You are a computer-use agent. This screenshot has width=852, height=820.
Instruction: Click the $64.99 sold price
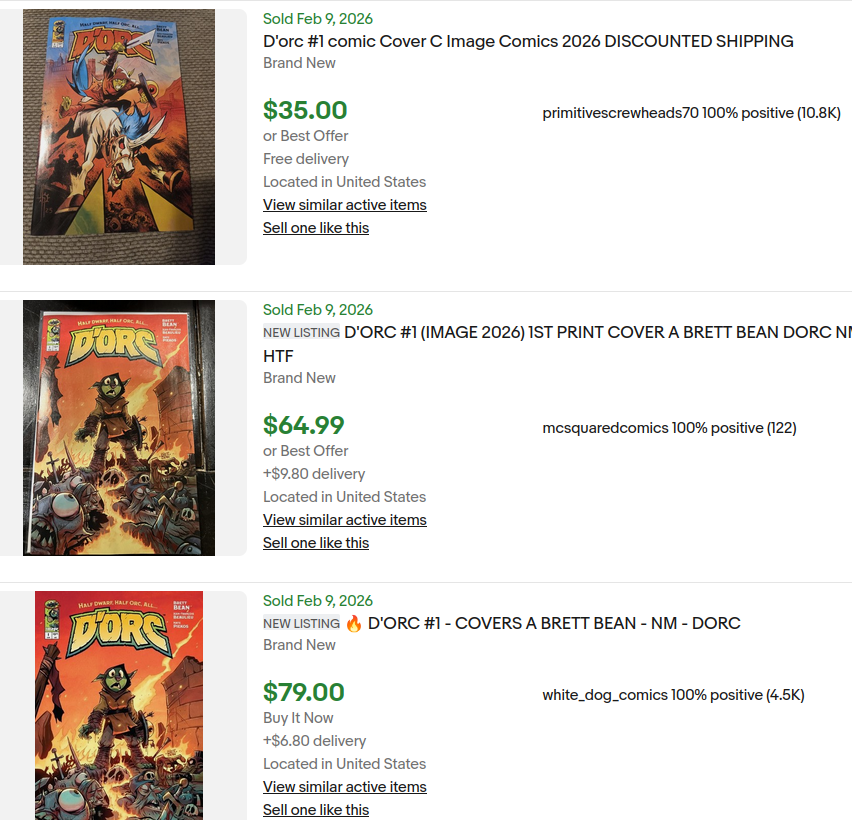[303, 425]
